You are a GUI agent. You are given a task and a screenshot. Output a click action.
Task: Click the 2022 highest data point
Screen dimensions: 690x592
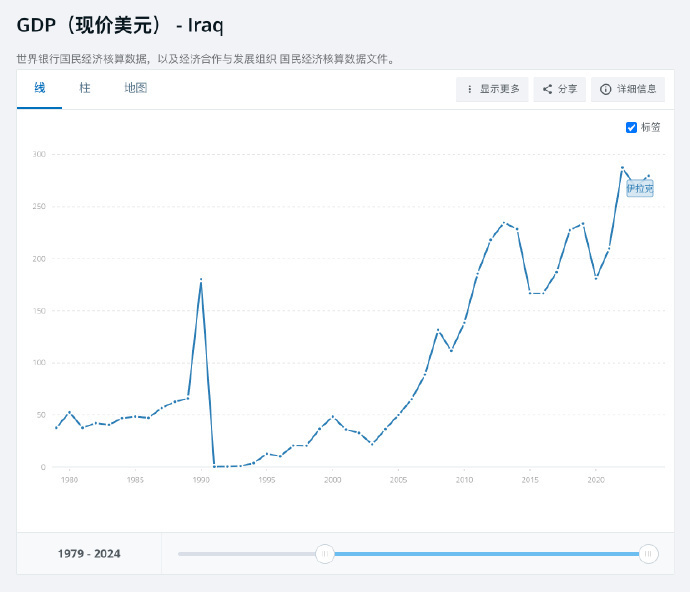(622, 167)
